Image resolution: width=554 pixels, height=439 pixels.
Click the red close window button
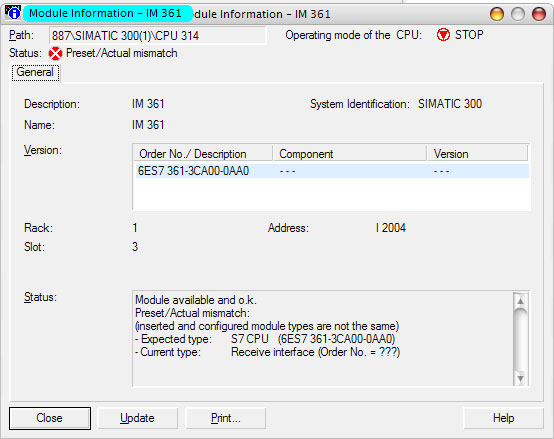[x=539, y=14]
